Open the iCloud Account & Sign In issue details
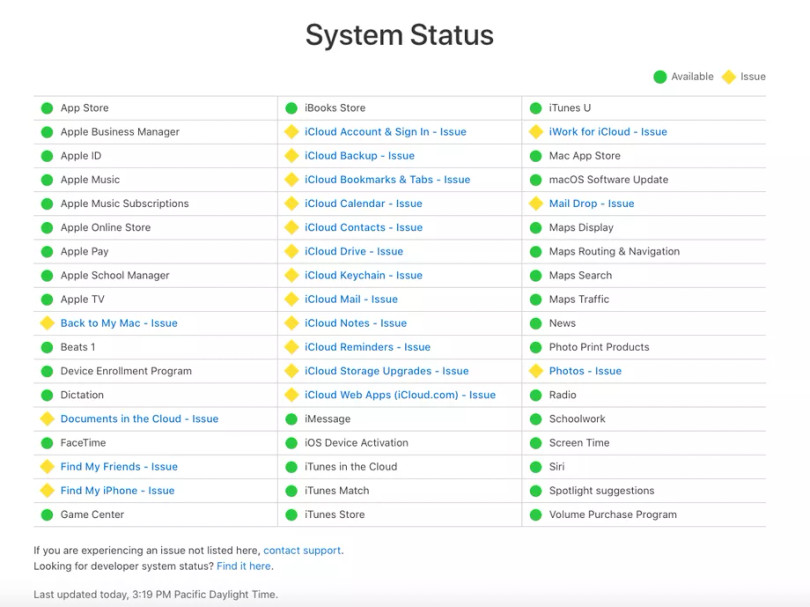The width and height of the screenshot is (810, 607). (x=385, y=131)
